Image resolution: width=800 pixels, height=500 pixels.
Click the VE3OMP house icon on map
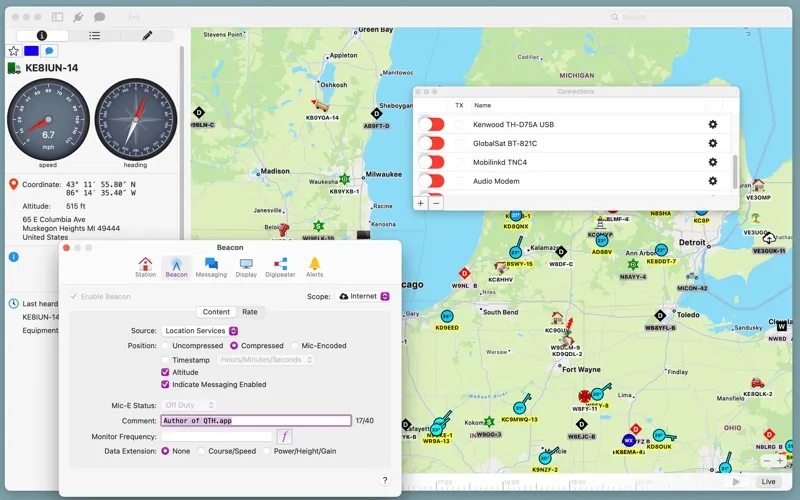758,185
